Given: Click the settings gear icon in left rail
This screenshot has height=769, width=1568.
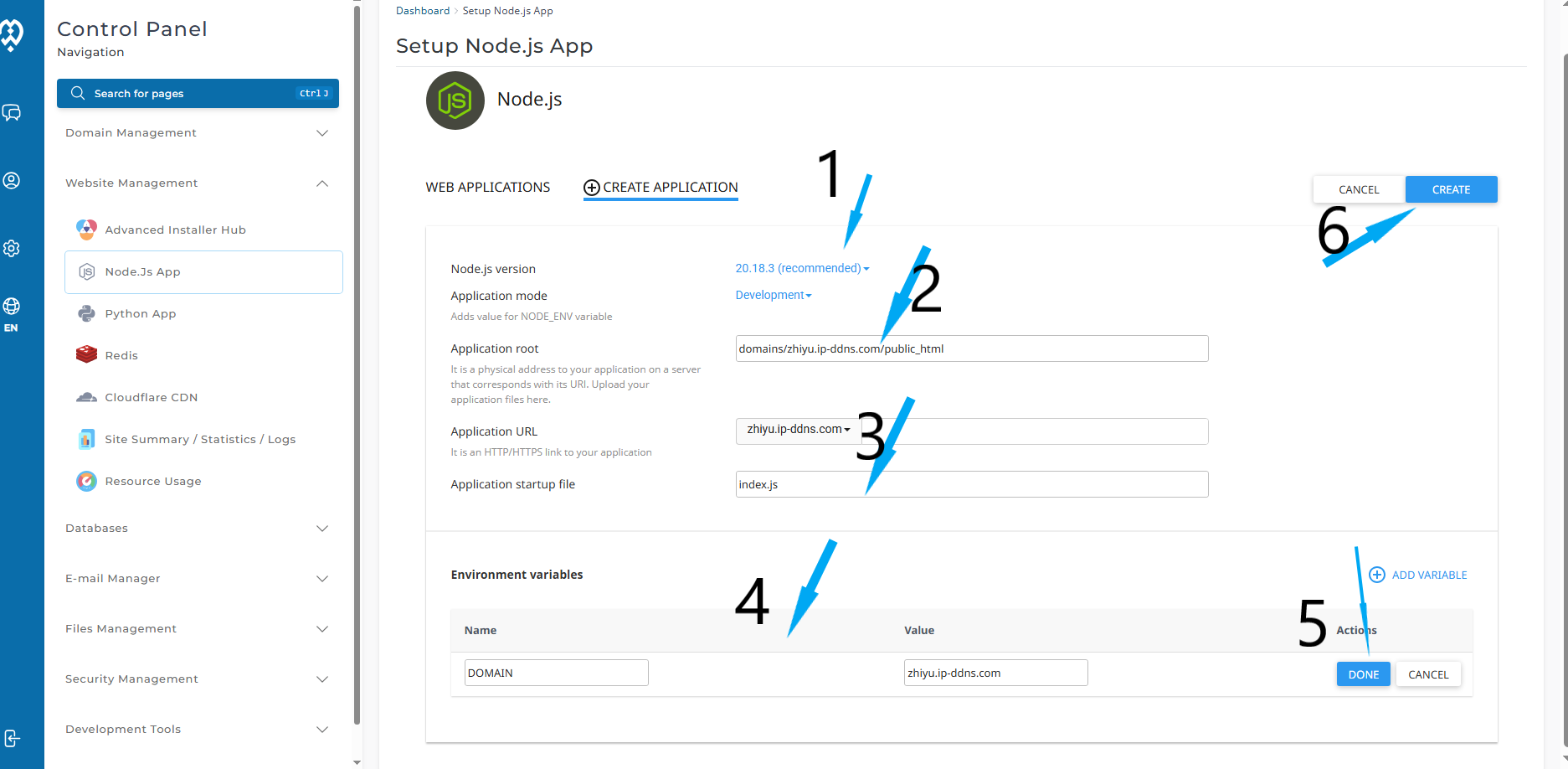Looking at the screenshot, I should click(12, 248).
